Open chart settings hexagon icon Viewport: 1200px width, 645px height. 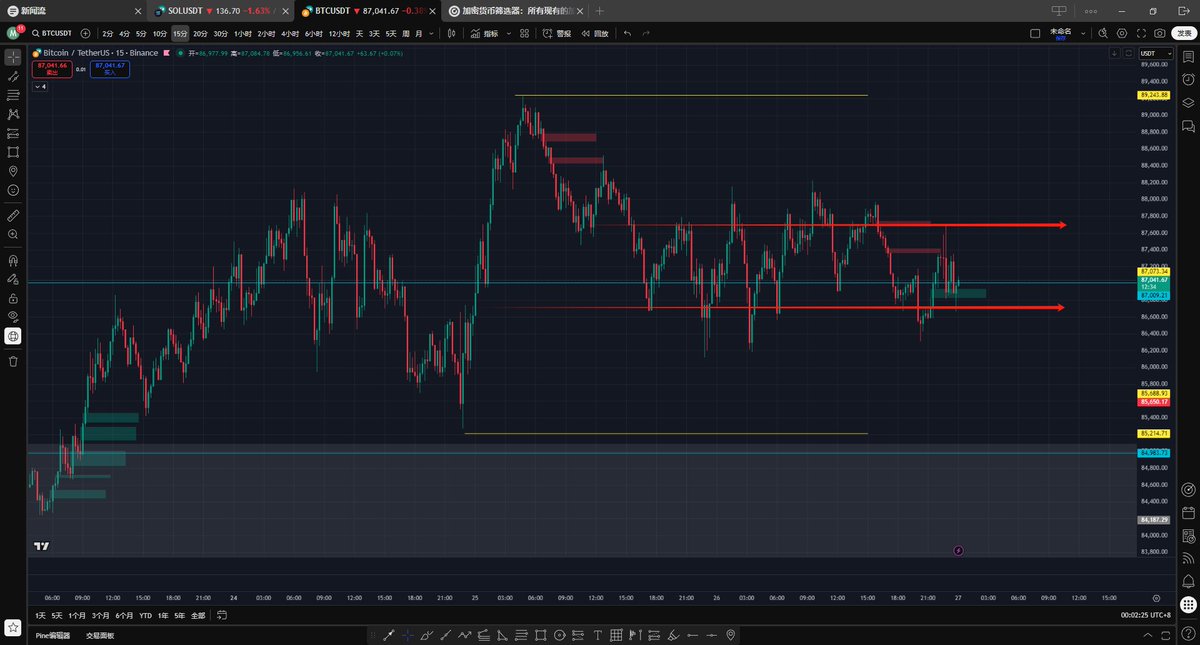click(x=1121, y=33)
